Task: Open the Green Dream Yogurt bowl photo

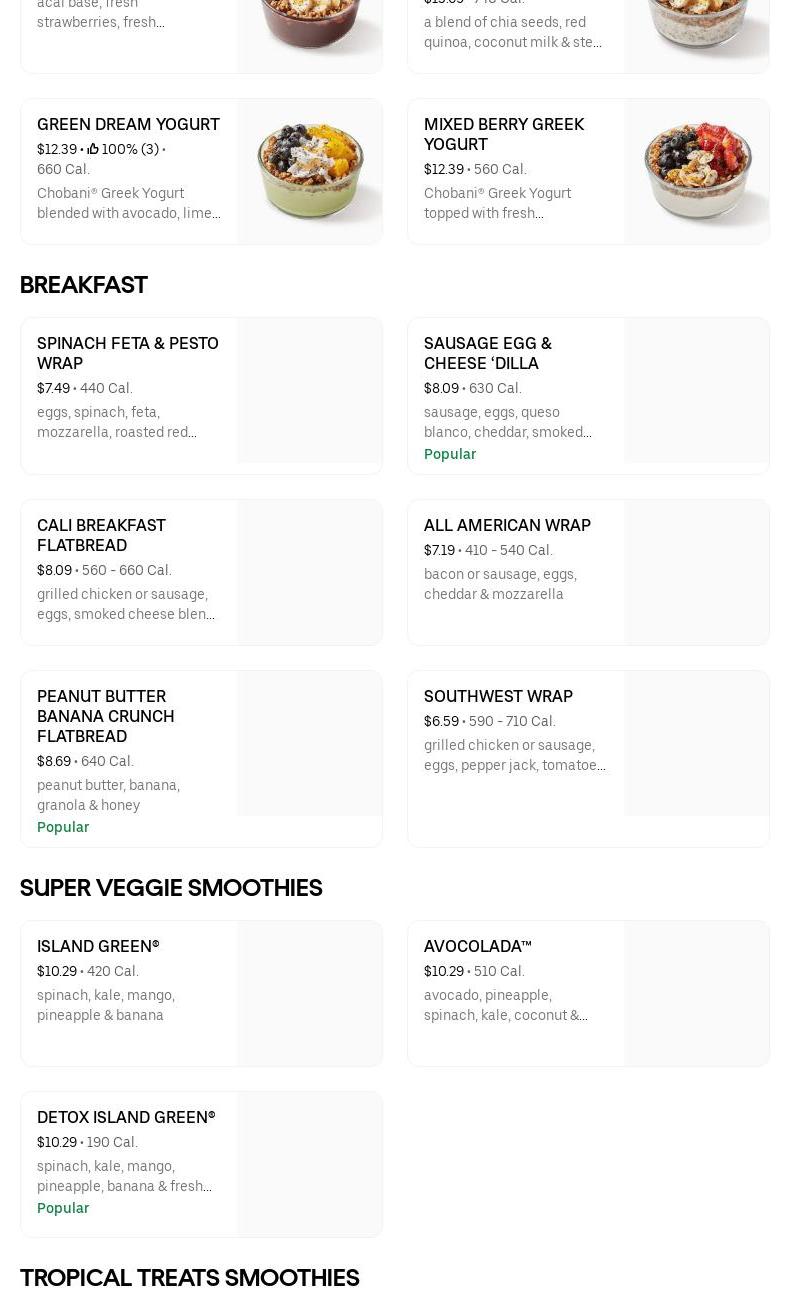Action: 310,171
